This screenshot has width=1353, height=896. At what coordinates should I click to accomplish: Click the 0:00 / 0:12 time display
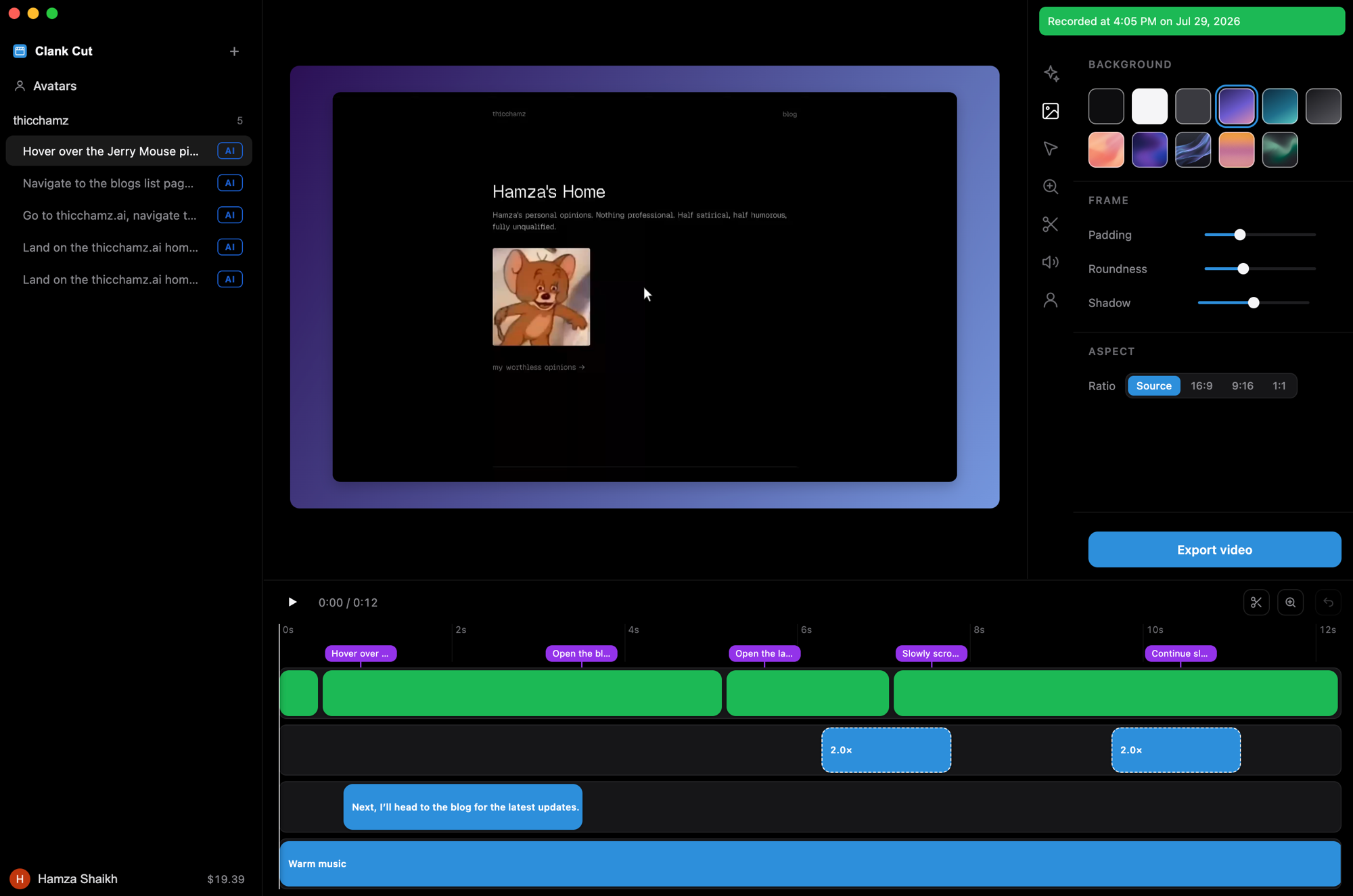click(x=348, y=603)
